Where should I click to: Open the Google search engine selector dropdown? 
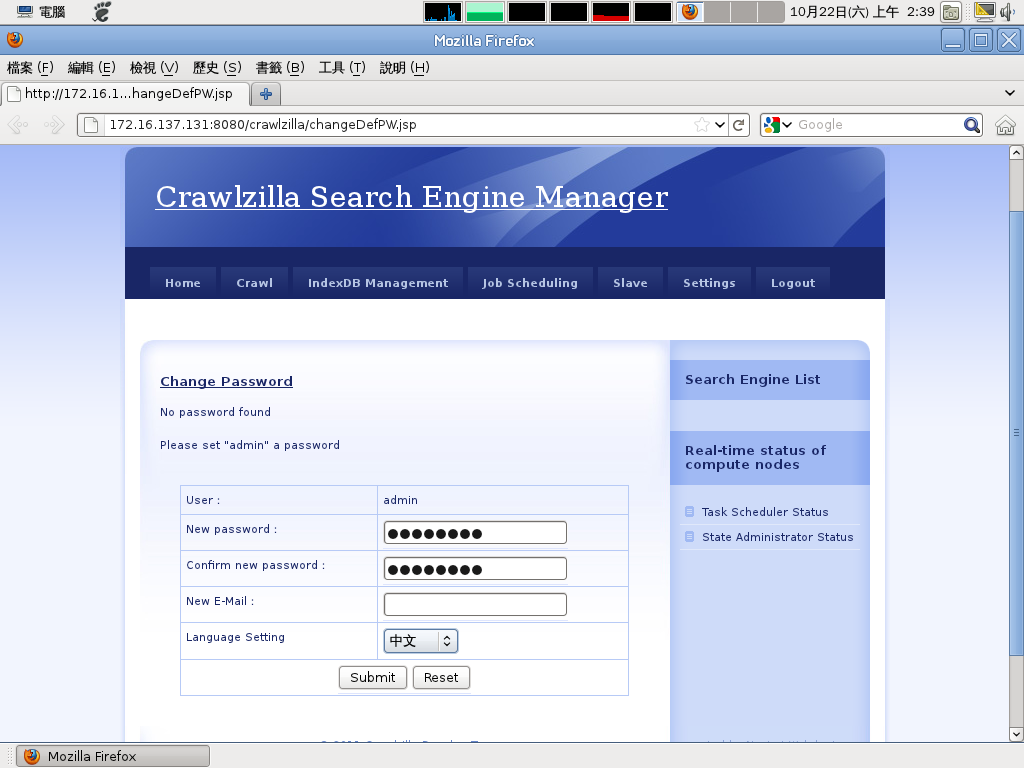[778, 125]
